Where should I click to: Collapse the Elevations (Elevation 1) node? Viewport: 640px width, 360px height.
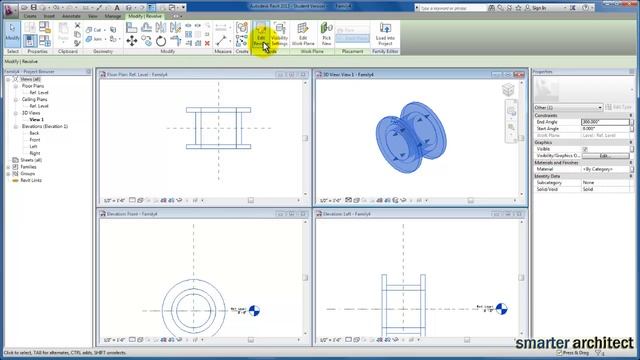[x=16, y=127]
